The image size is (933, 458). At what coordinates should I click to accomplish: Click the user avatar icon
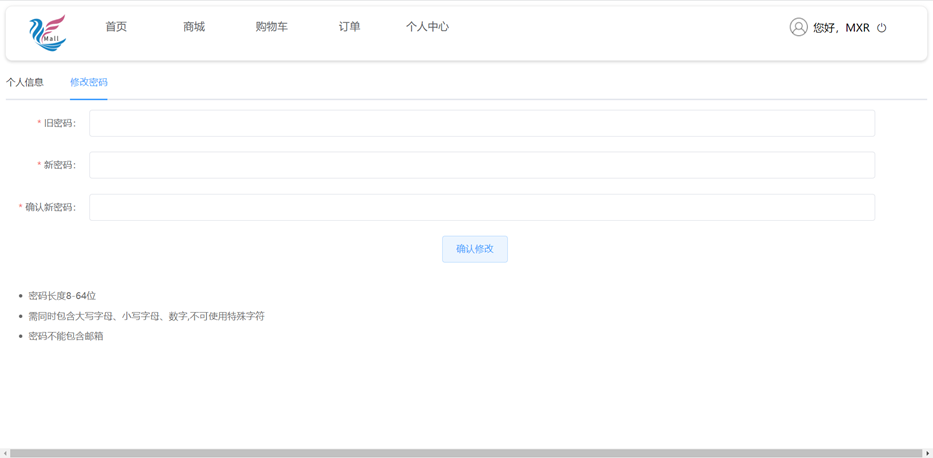pyautogui.click(x=799, y=27)
